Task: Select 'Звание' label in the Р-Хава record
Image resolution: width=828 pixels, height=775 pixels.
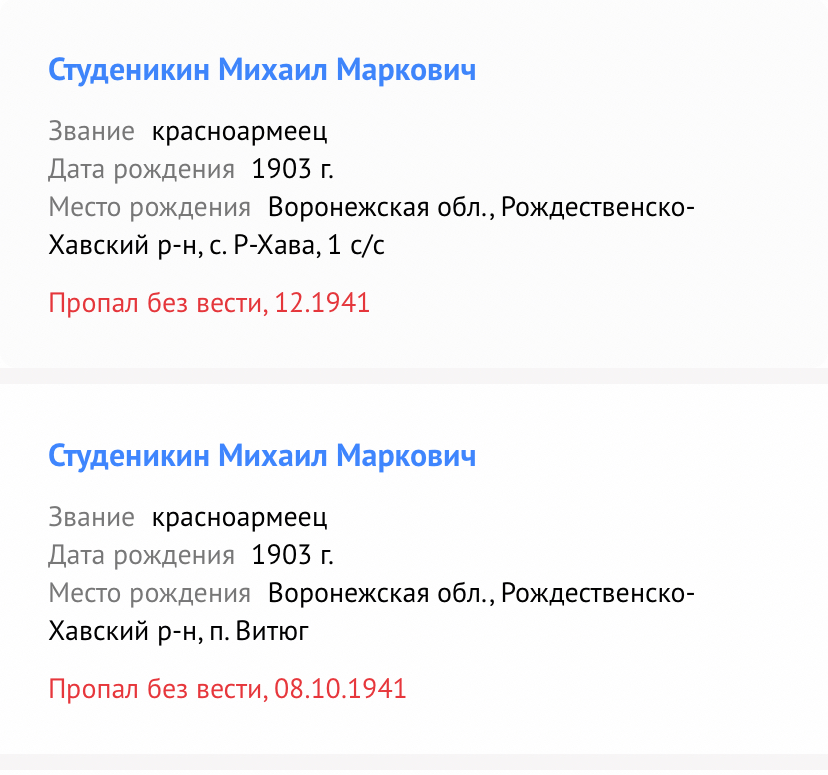Action: pos(91,131)
